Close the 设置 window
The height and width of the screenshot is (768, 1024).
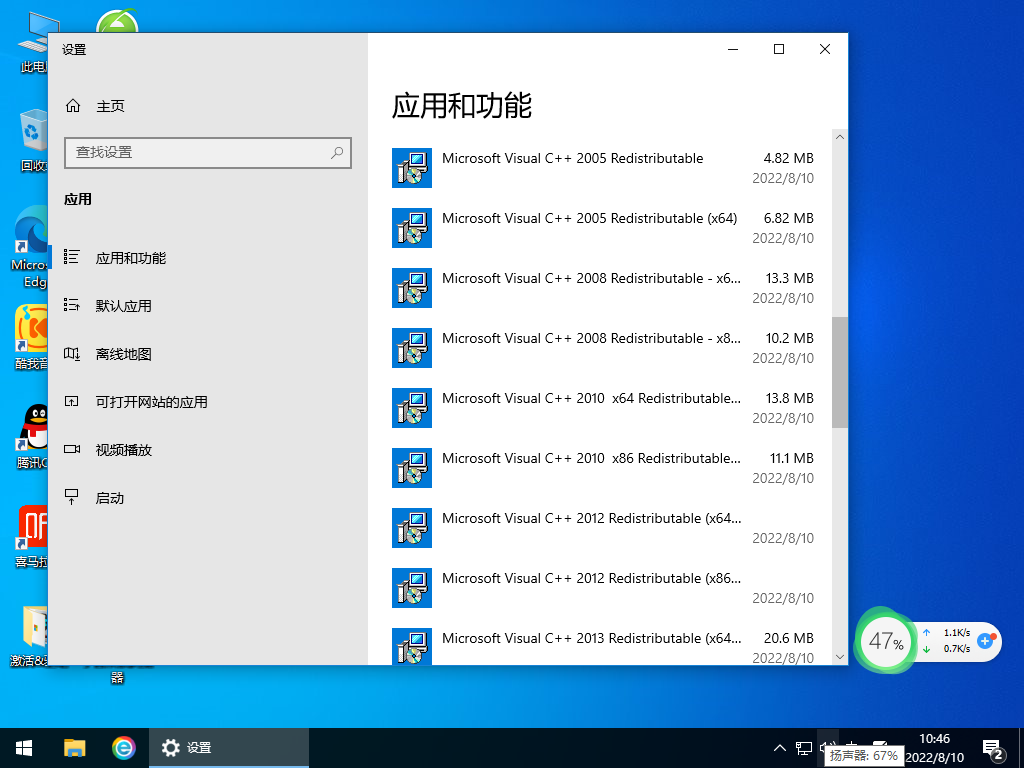tap(825, 50)
